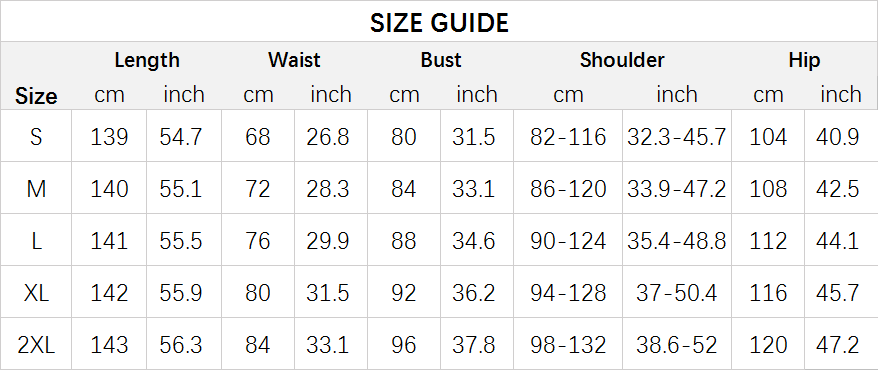Select the S size row label
Image resolution: width=879 pixels, height=371 pixels.
coord(36,136)
